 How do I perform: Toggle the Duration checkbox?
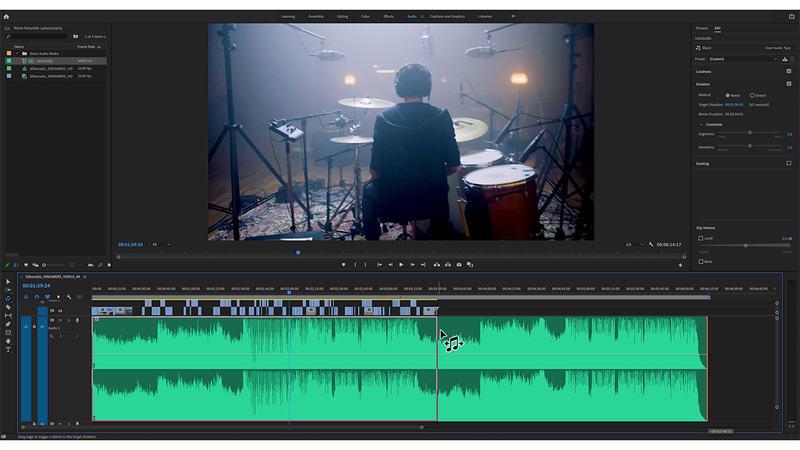pyautogui.click(x=789, y=84)
